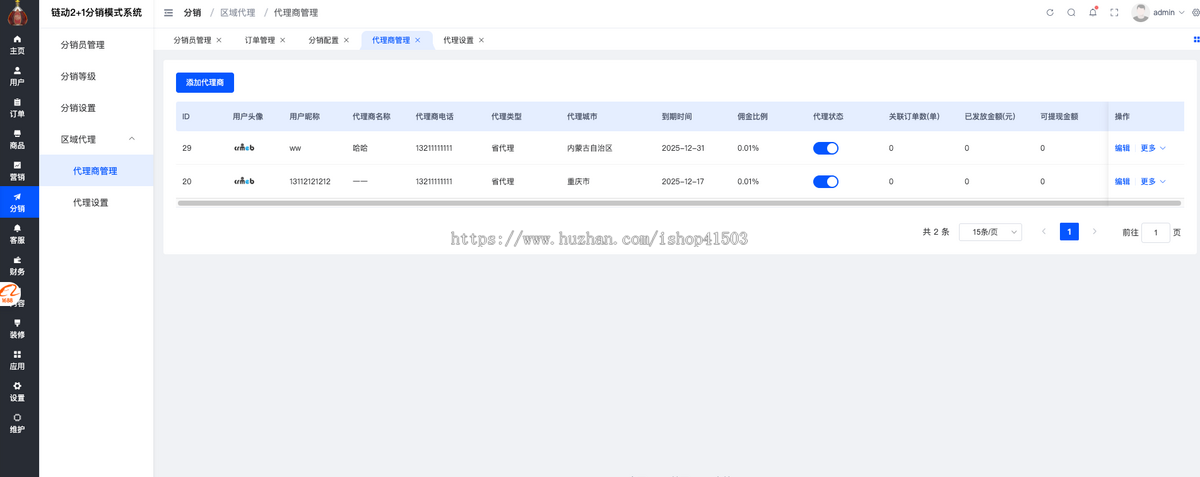Open 更多 dropdown for row 20
1200x477 pixels.
coord(1153,181)
